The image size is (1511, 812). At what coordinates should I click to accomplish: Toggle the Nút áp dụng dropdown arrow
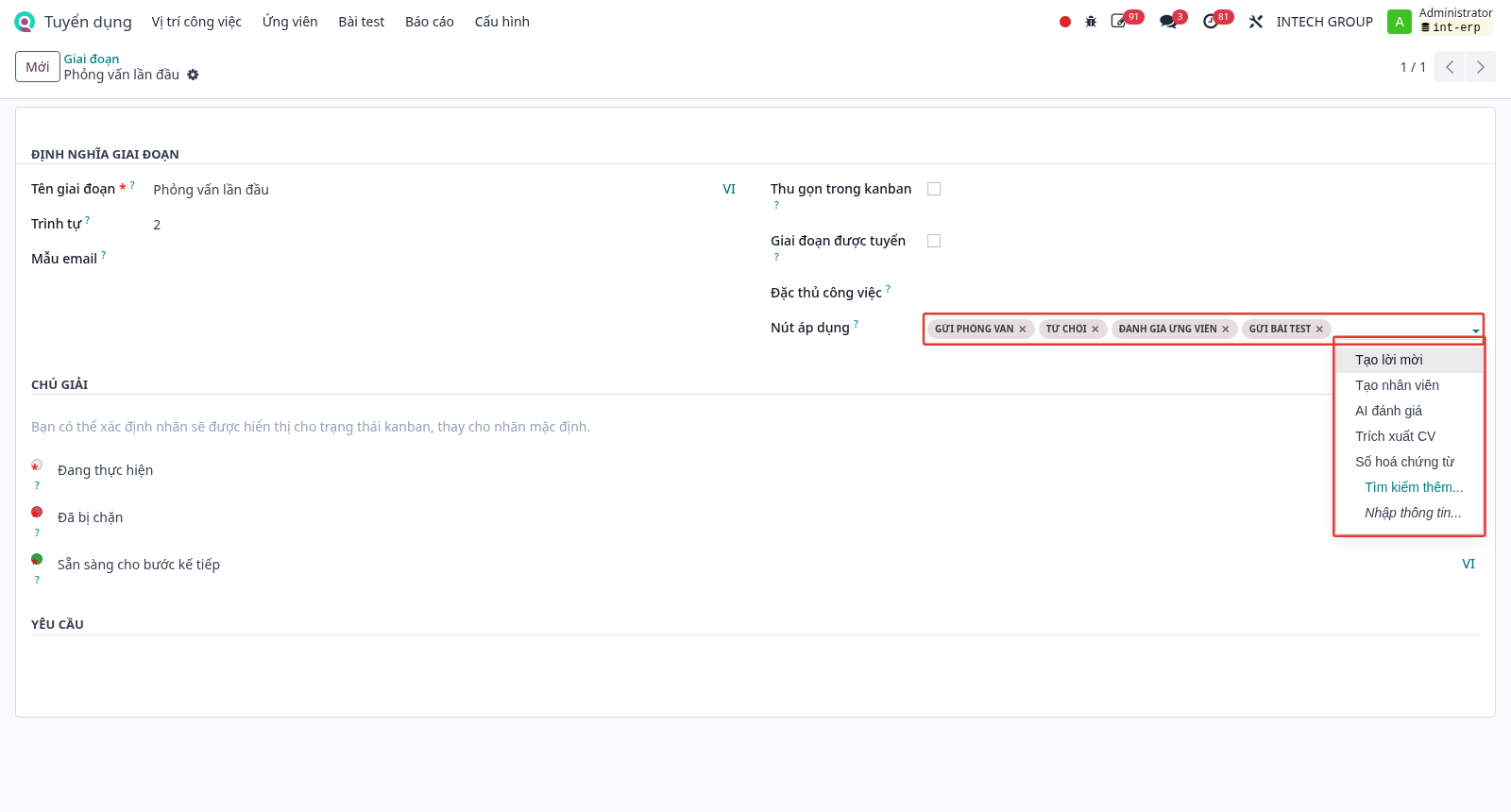pyautogui.click(x=1475, y=330)
